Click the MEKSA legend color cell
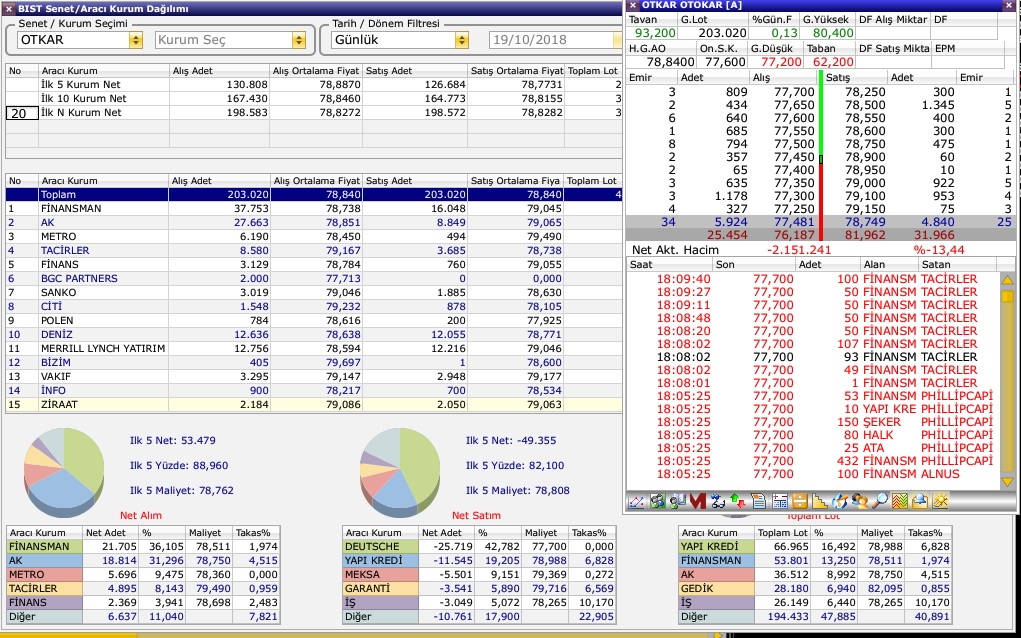Screen dimensions: 1021x638 tap(380, 575)
